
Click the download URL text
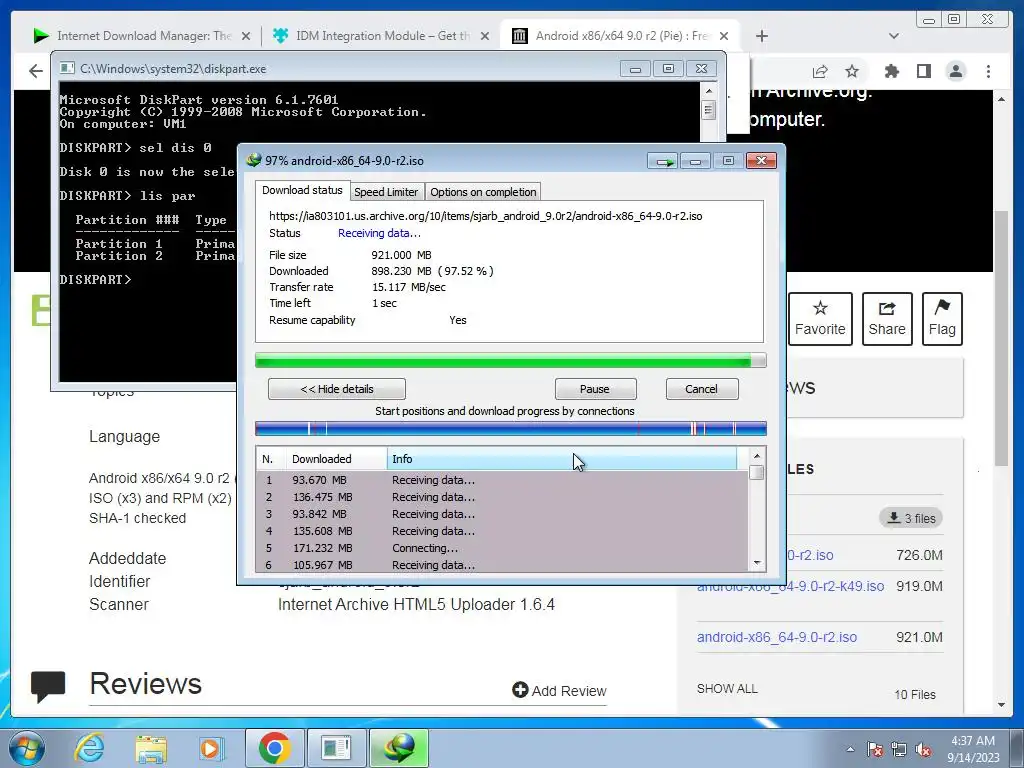[x=485, y=216]
